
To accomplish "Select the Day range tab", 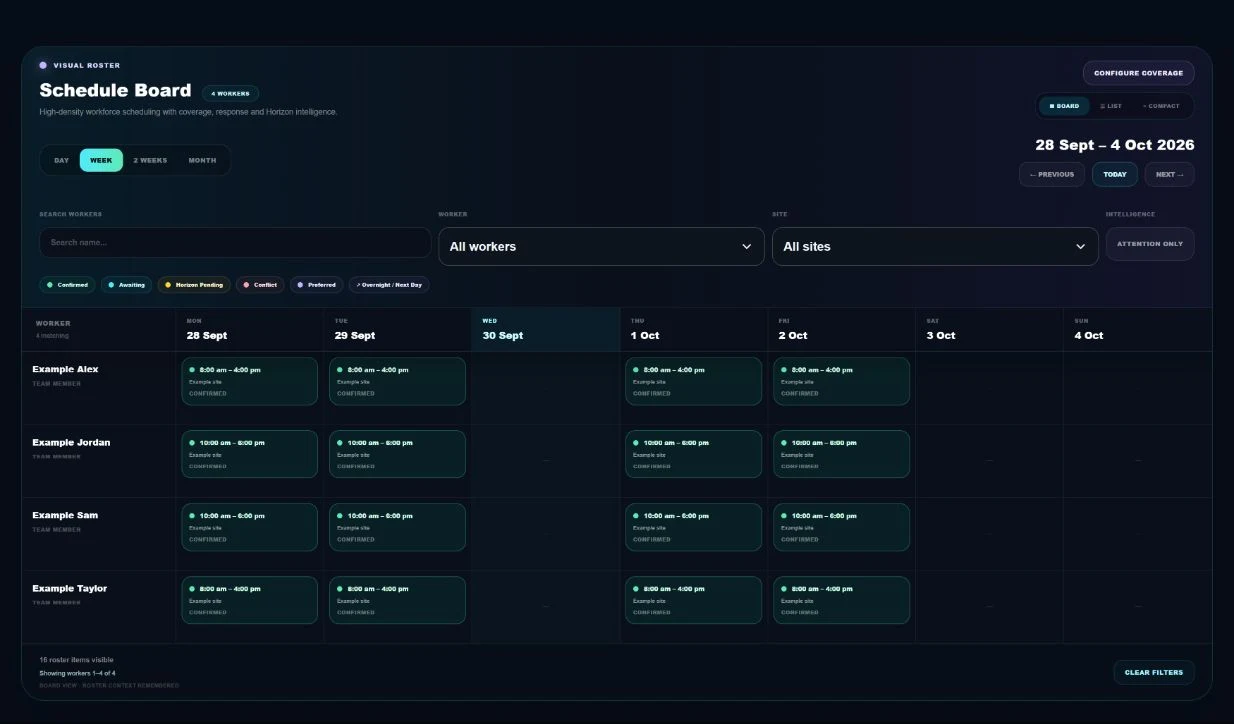I will [x=62, y=160].
